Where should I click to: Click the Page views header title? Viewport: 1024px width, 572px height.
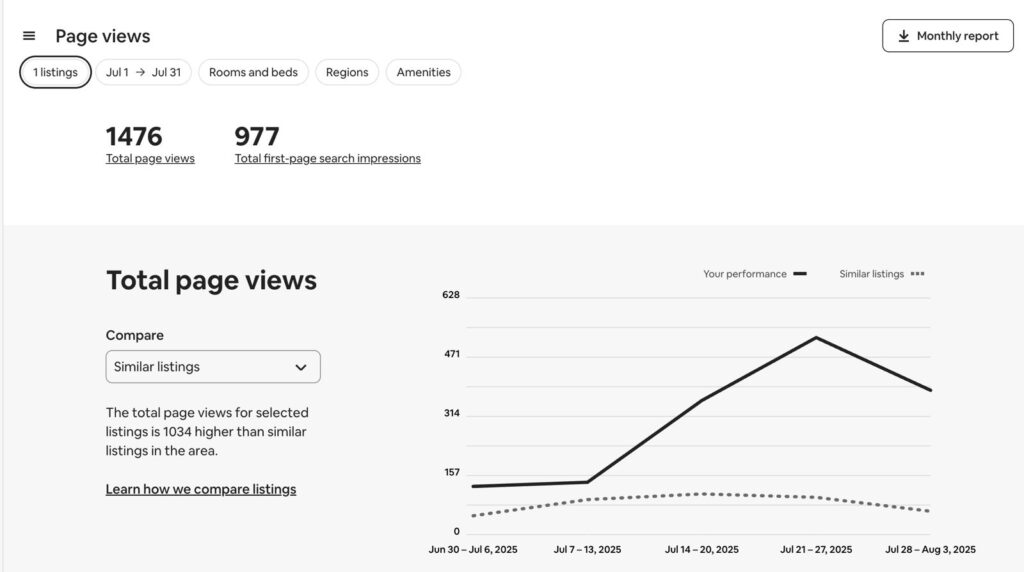[x=102, y=36]
